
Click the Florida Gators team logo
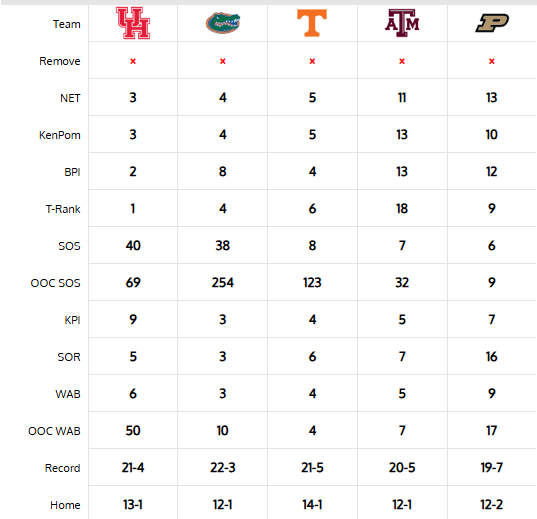223,23
